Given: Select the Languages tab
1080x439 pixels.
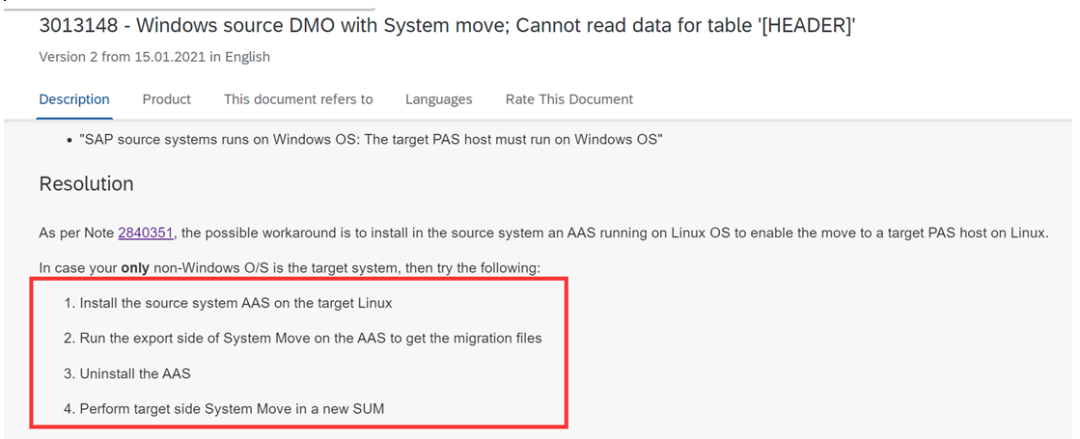Looking at the screenshot, I should coord(439,99).
